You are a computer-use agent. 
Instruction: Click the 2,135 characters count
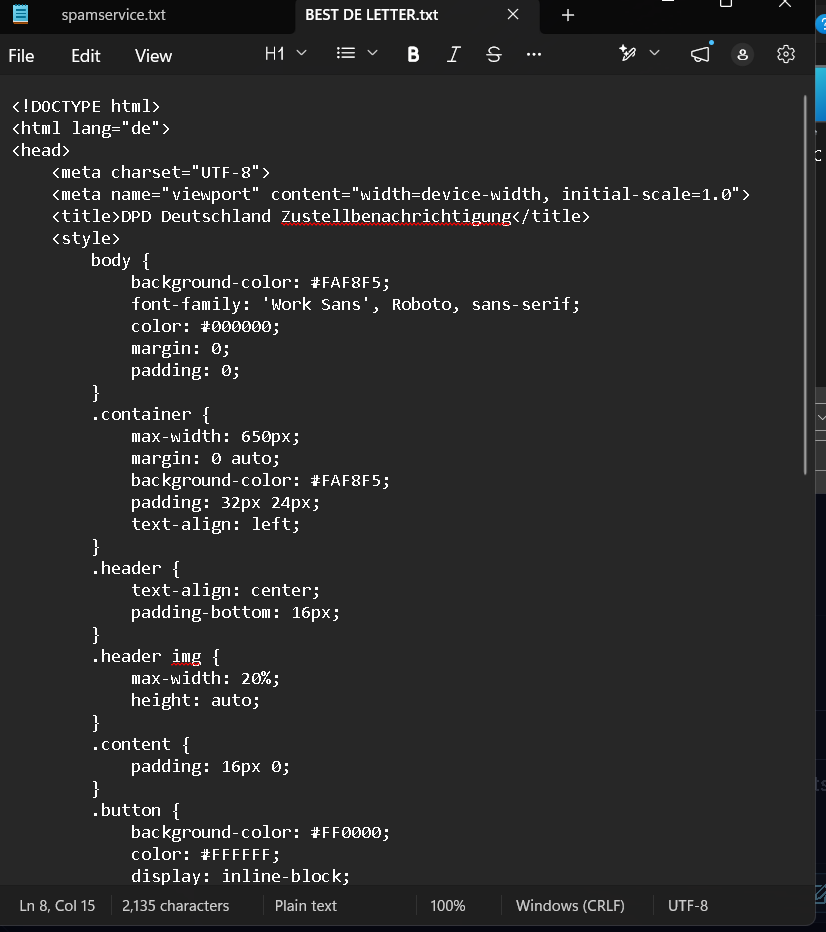(x=175, y=906)
